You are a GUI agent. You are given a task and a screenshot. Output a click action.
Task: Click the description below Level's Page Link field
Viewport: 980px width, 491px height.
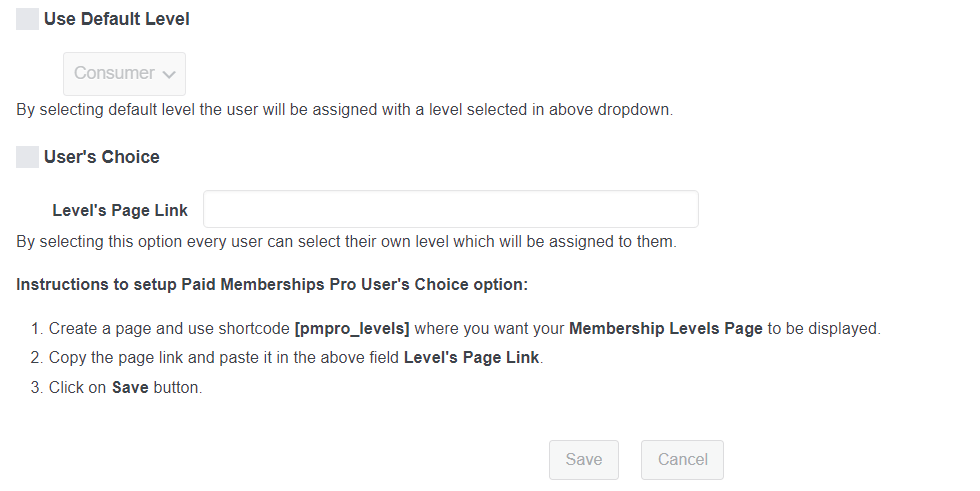346,242
